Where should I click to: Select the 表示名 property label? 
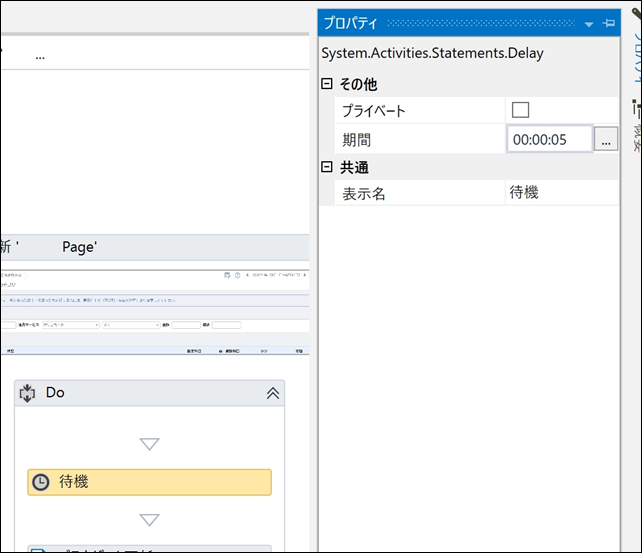point(364,194)
